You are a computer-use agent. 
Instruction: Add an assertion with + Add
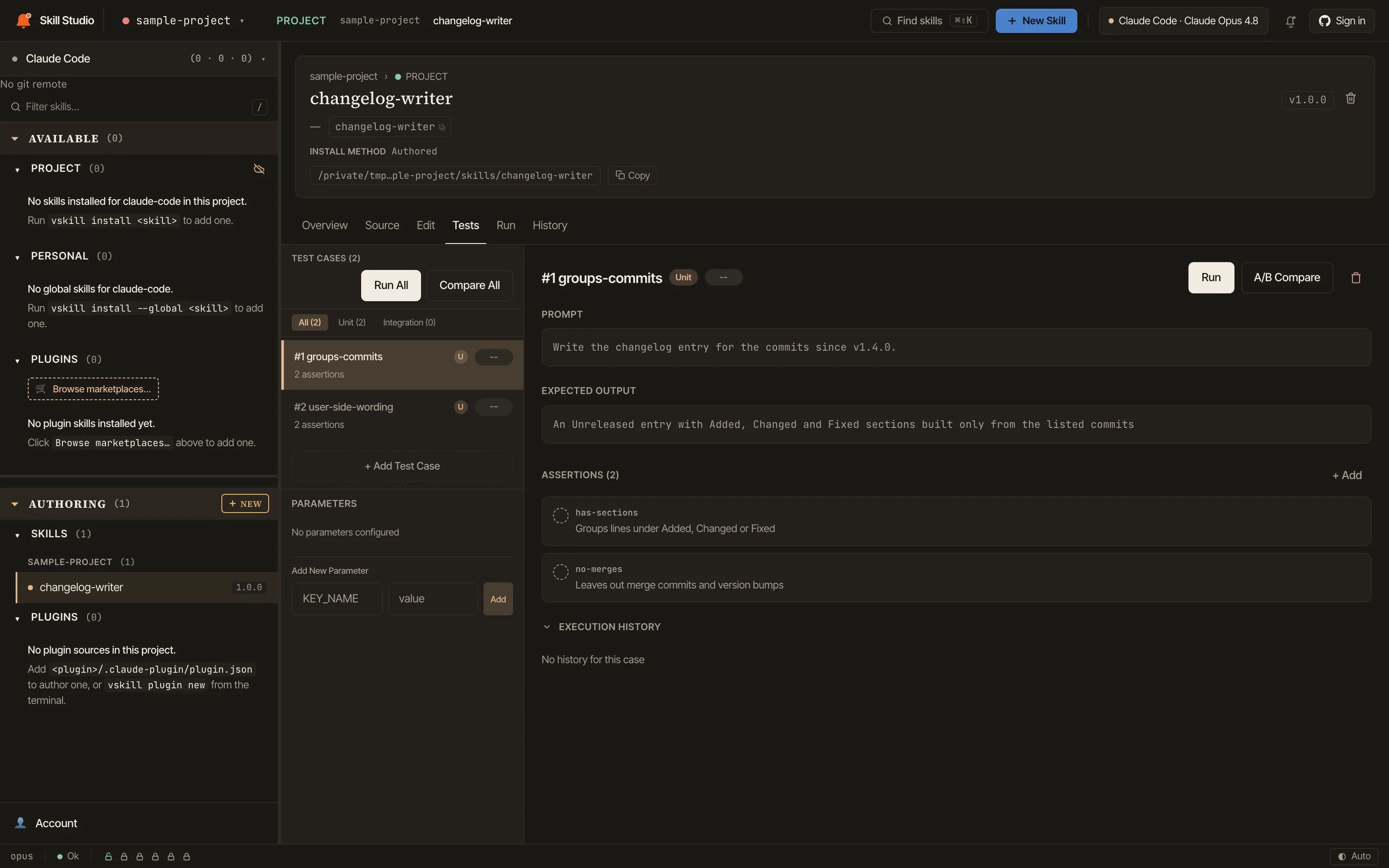(x=1346, y=475)
